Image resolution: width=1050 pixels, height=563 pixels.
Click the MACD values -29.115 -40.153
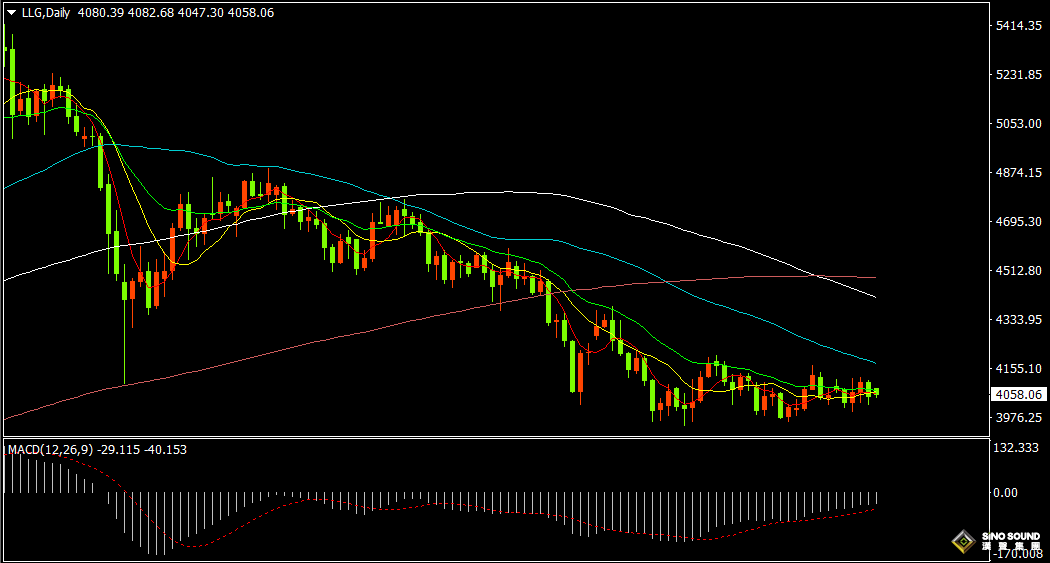tap(142, 450)
